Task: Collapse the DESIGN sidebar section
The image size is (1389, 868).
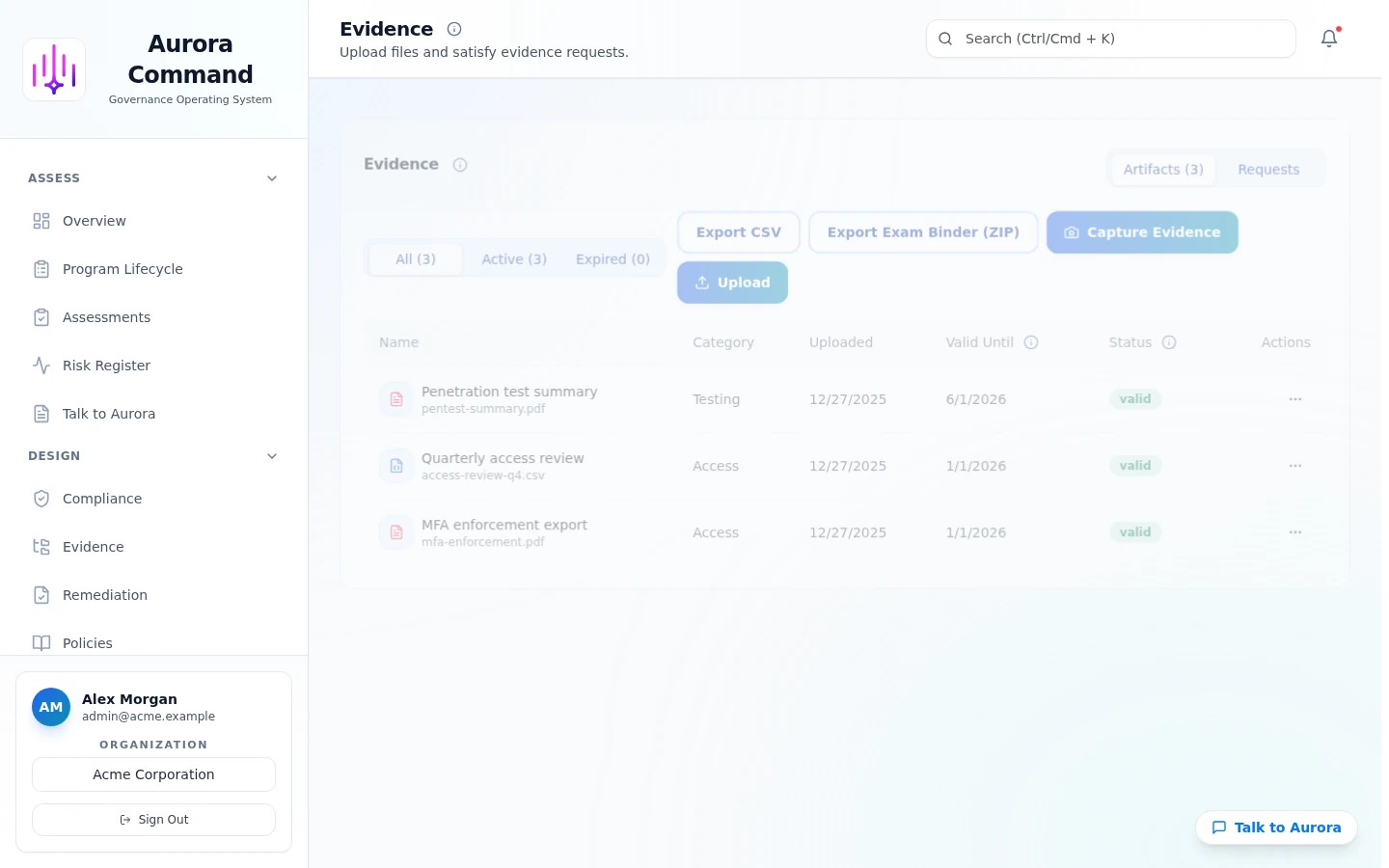Action: pyautogui.click(x=272, y=456)
